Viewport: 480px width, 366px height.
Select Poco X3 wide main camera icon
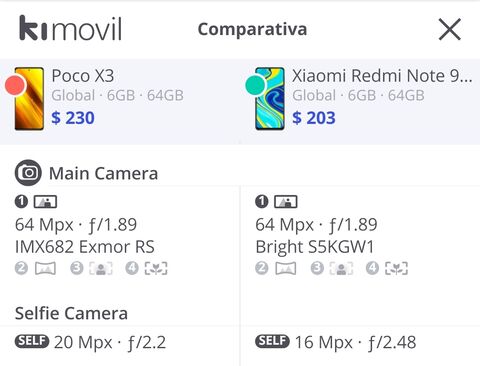point(36,202)
